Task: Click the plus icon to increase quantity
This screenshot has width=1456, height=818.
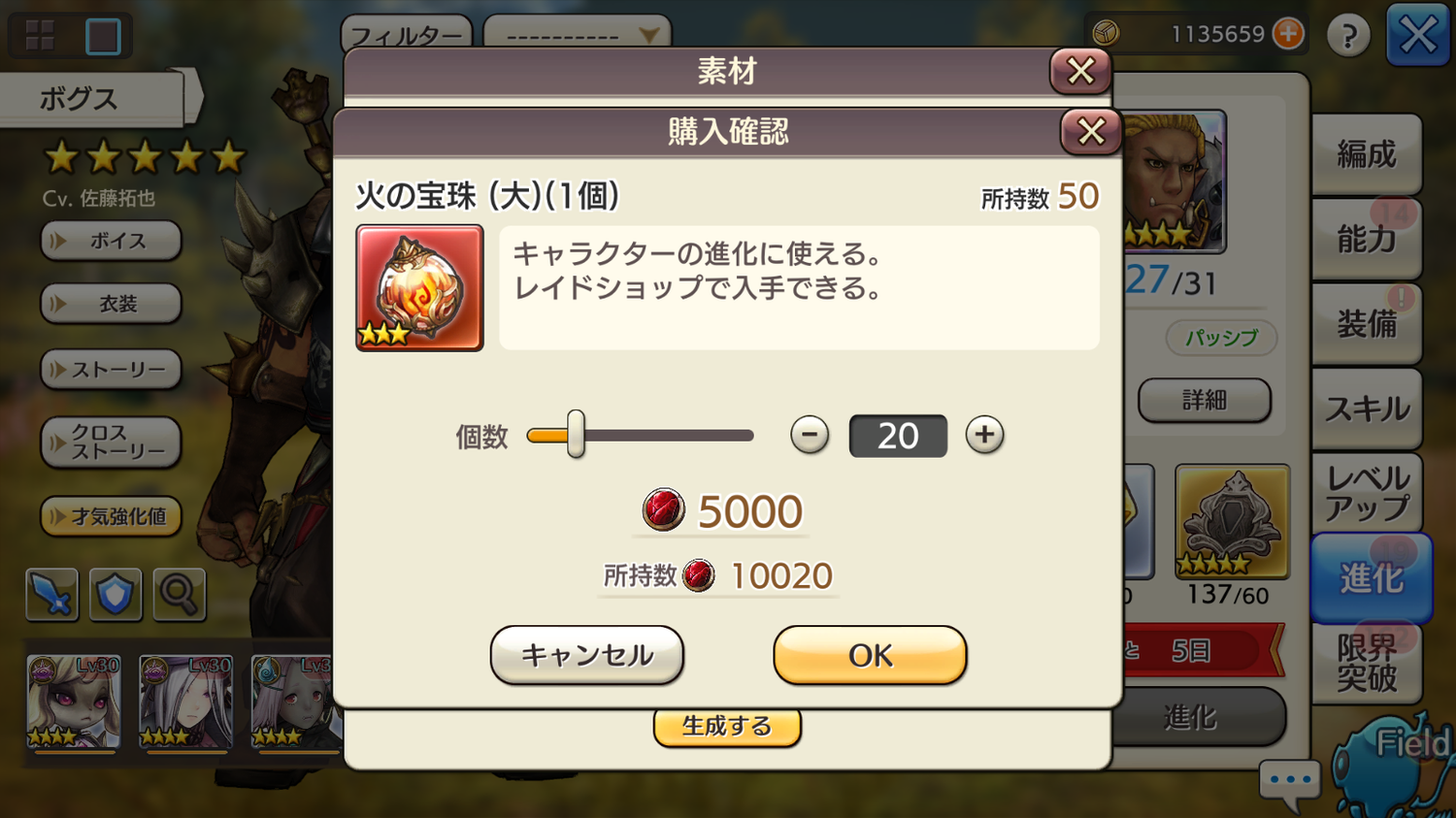Action: [984, 435]
